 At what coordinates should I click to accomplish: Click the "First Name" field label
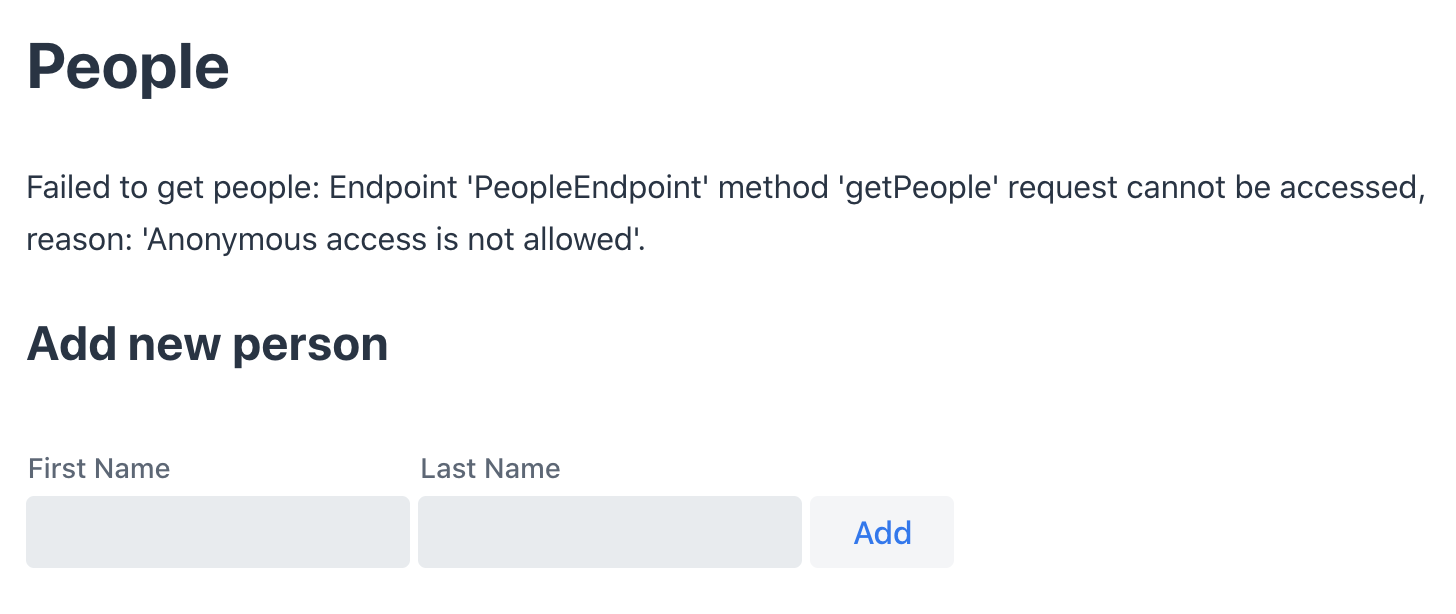[x=99, y=468]
